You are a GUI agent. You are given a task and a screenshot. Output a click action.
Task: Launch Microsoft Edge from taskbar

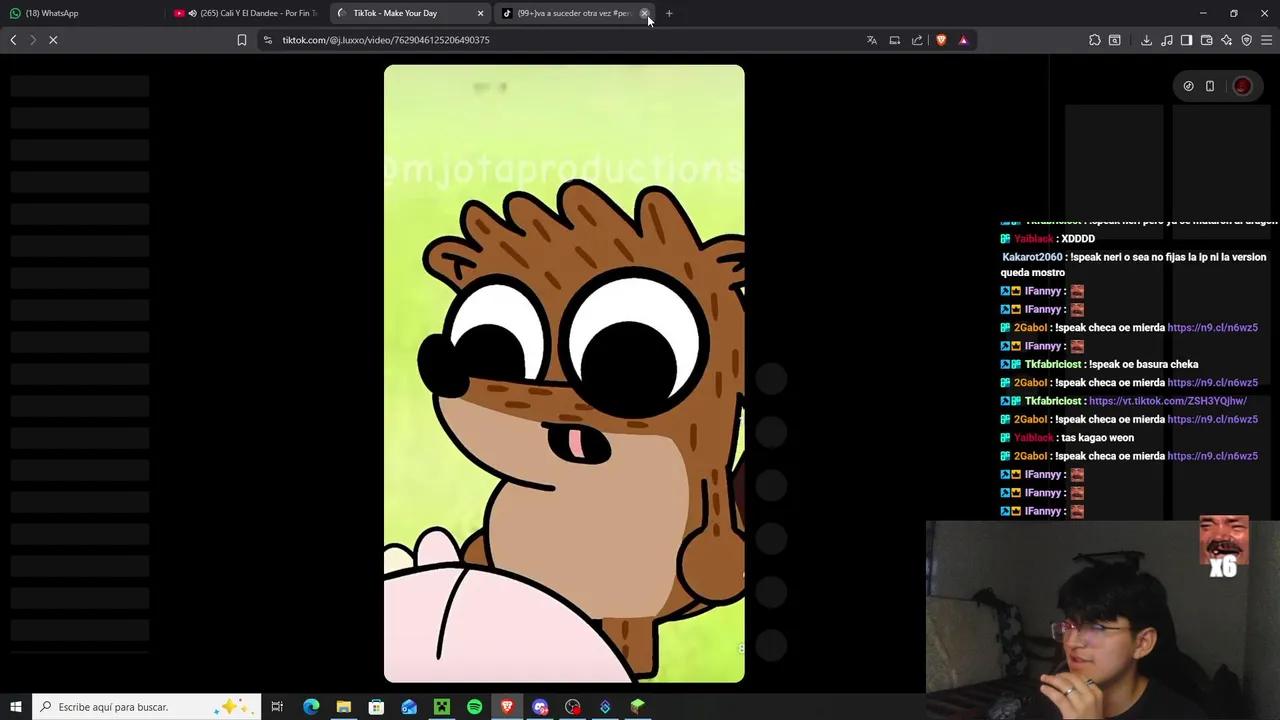[x=311, y=707]
